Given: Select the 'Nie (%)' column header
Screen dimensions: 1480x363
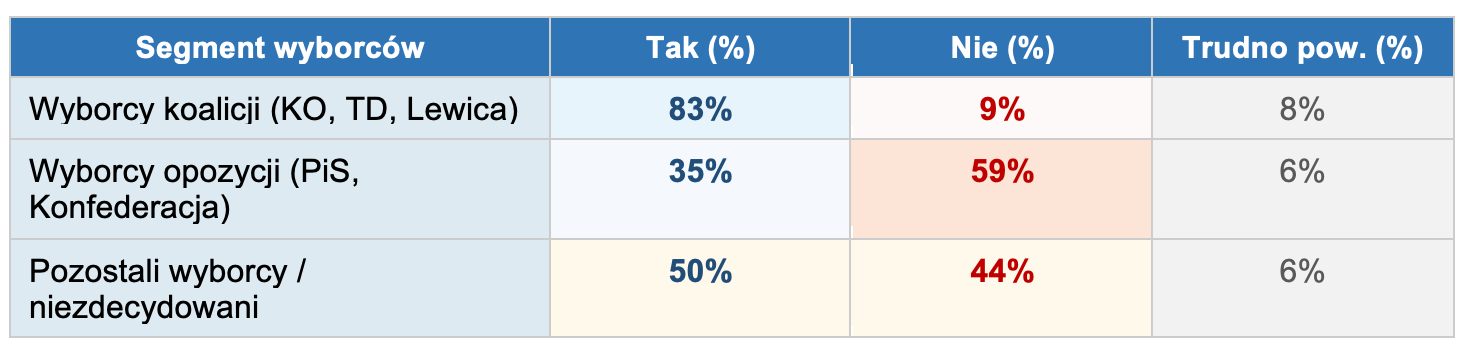Looking at the screenshot, I should [1001, 48].
